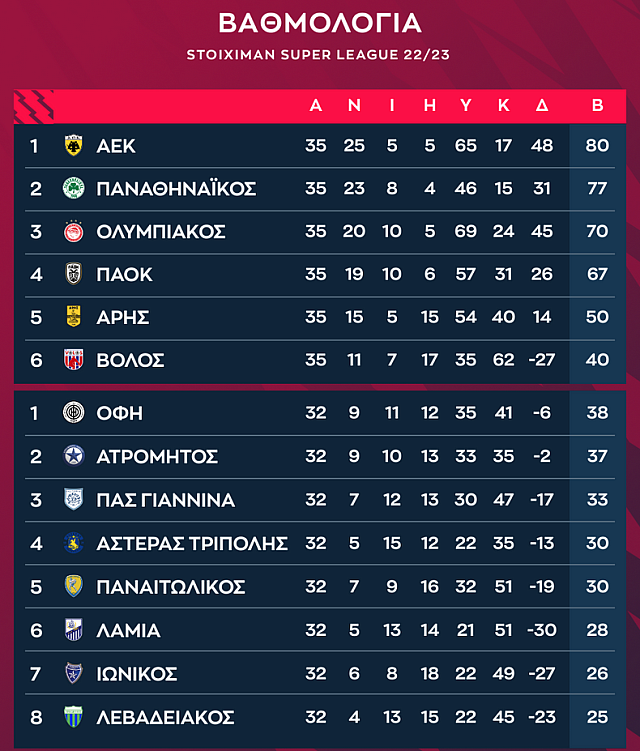The width and height of the screenshot is (640, 751).
Task: Click the Volos red-and-blue crest
Action: [x=73, y=360]
